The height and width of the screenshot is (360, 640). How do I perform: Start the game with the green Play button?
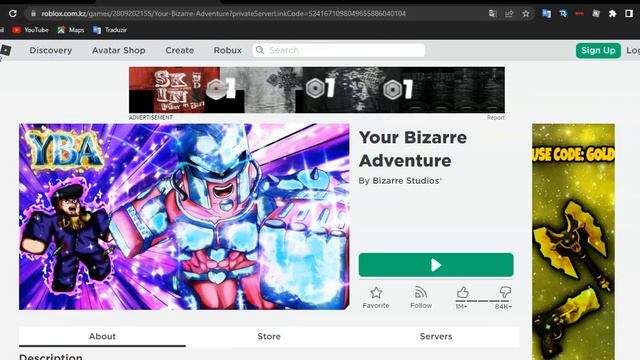click(436, 265)
